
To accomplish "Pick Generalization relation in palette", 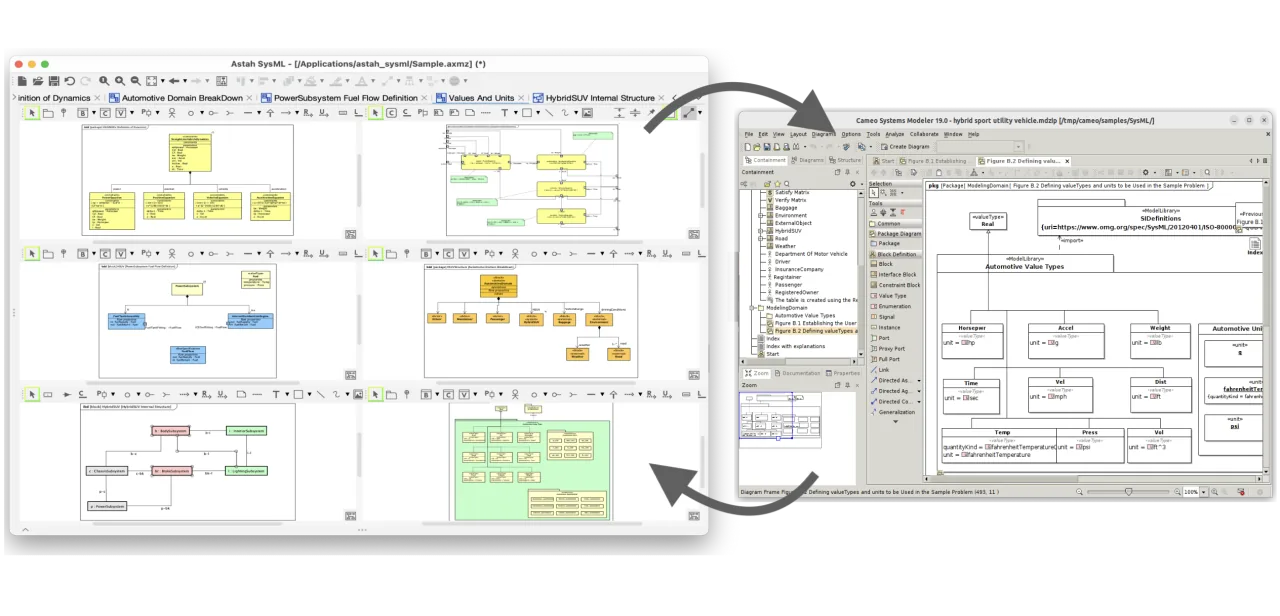I will tap(891, 412).
